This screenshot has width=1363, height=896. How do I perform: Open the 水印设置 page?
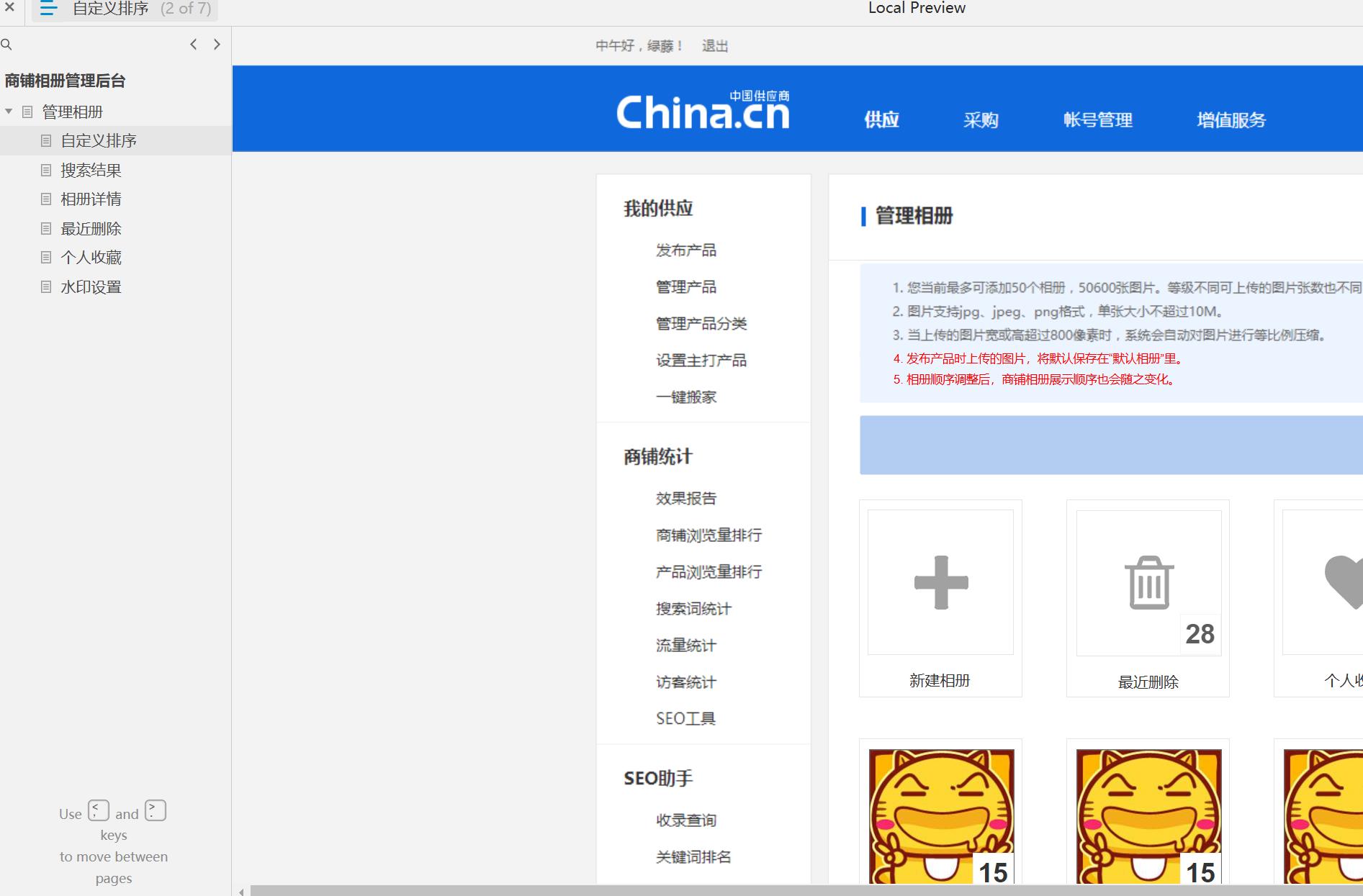point(91,287)
